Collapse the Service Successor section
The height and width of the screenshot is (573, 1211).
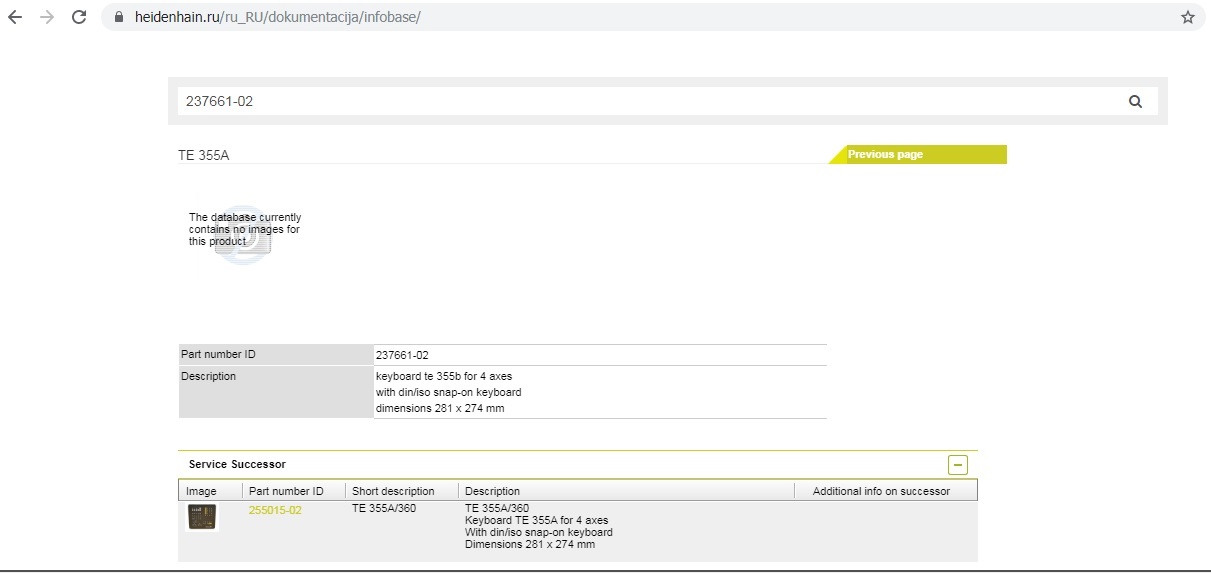(957, 464)
